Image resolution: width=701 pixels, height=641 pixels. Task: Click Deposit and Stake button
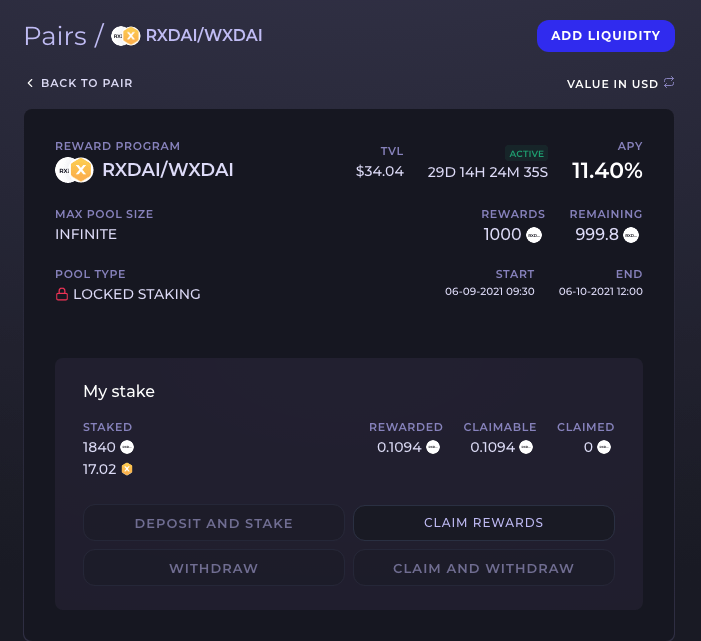coord(214,523)
